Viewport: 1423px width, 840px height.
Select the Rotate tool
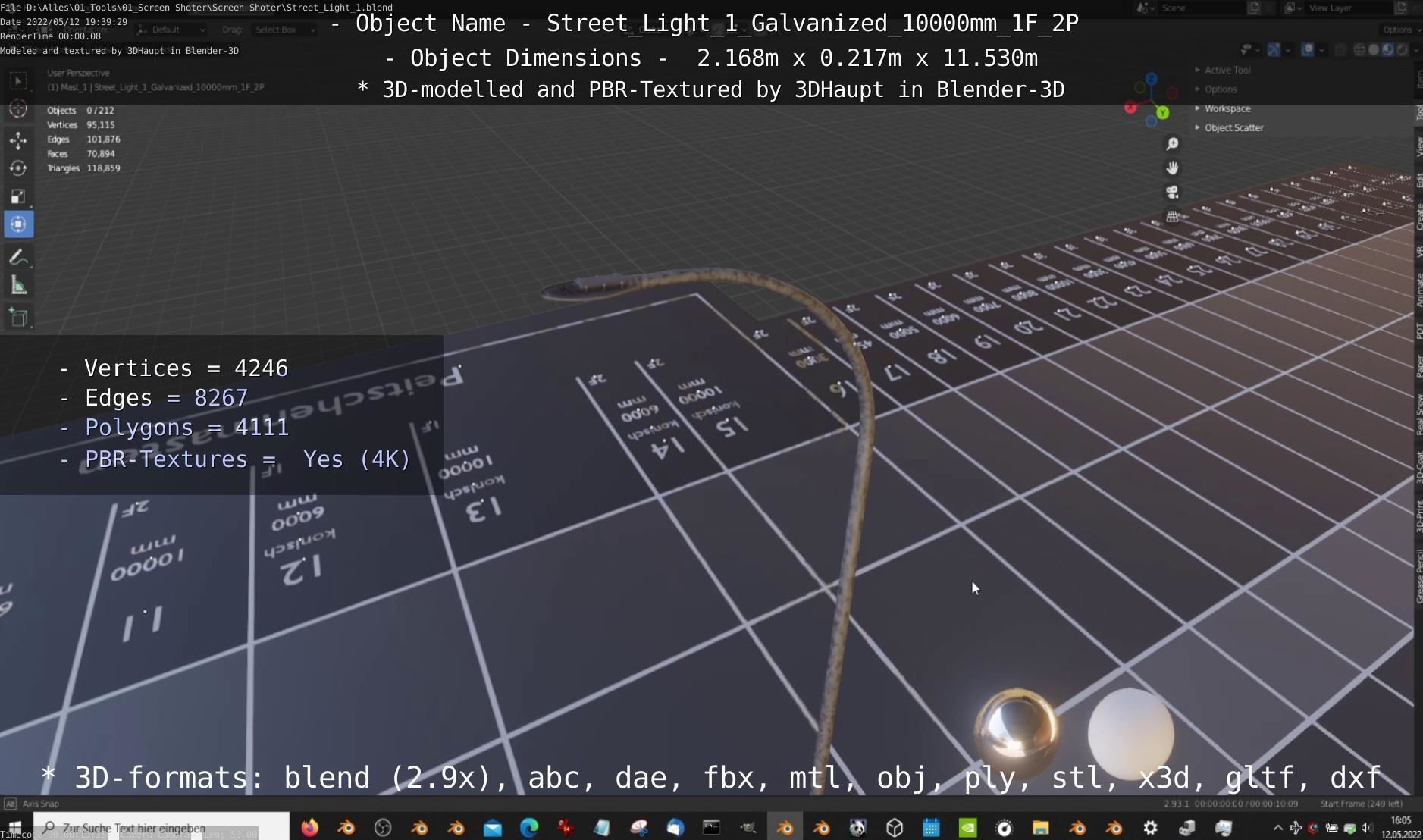(18, 168)
